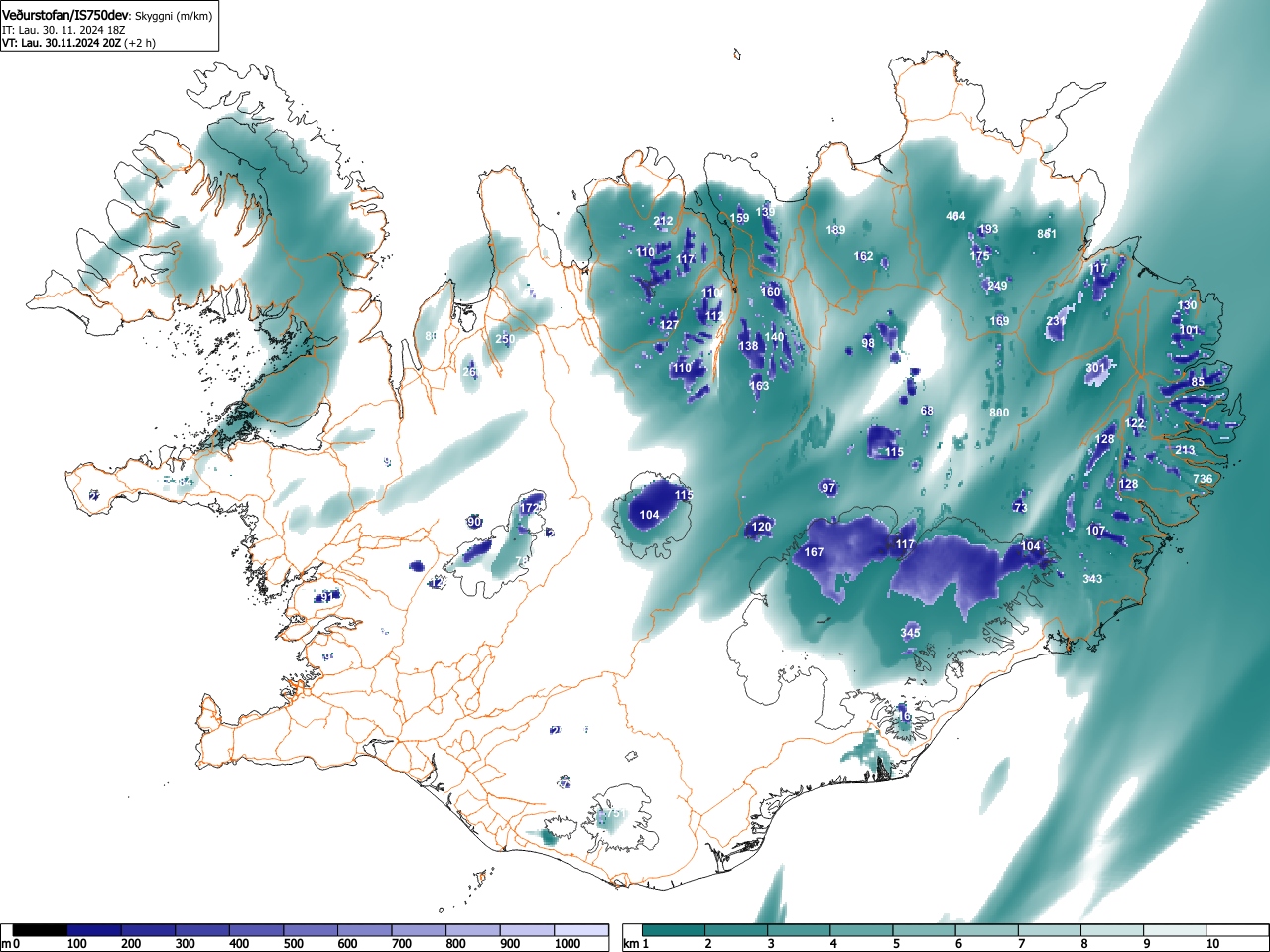
Task: Click the visibility value '736'
Action: (x=1203, y=479)
